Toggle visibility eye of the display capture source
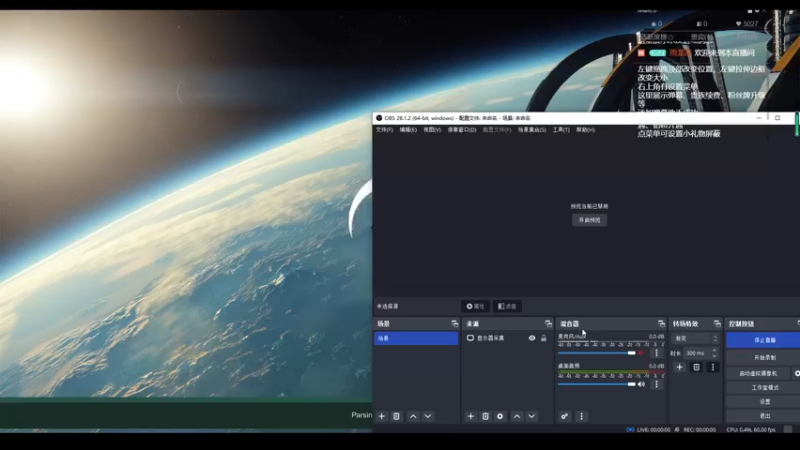800x450 pixels. pos(532,338)
